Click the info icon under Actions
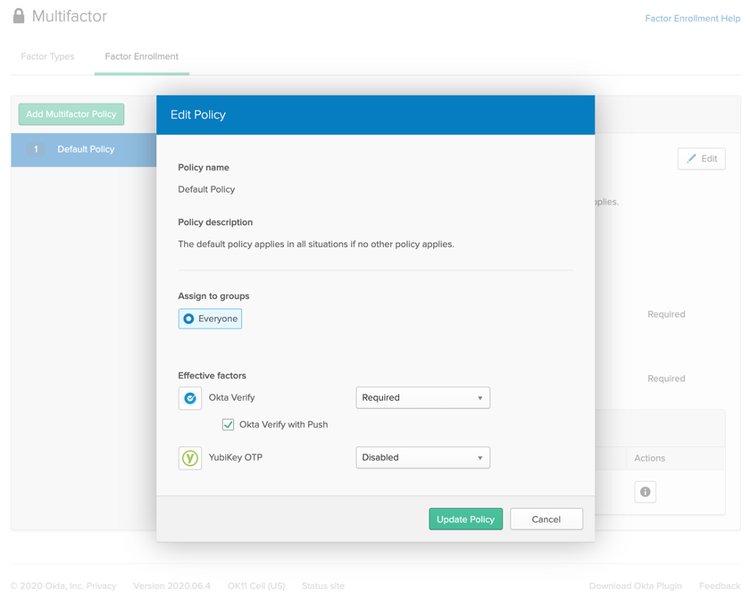This screenshot has height=606, width=750. 645,492
